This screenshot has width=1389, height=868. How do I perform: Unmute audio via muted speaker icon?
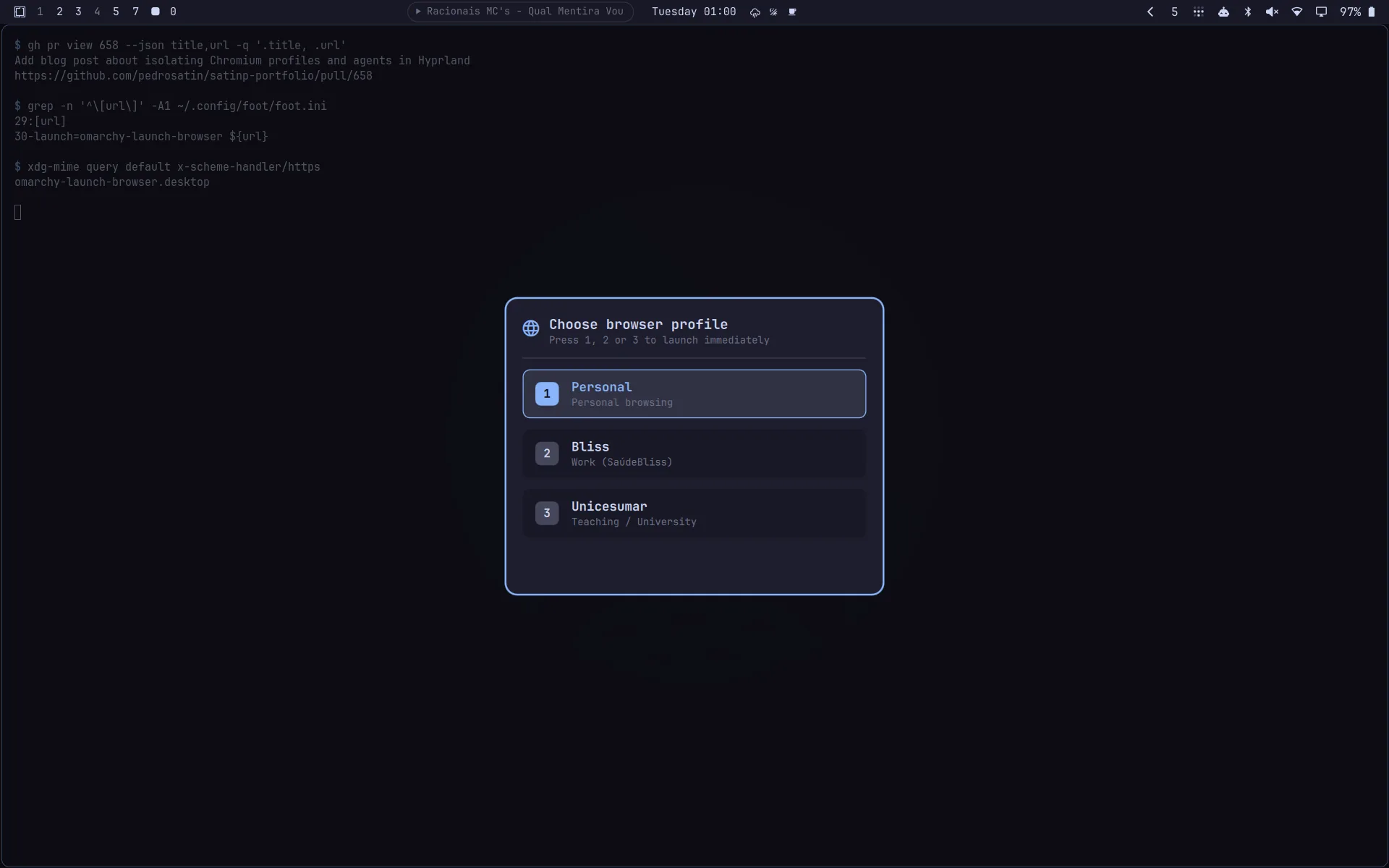(x=1272, y=12)
